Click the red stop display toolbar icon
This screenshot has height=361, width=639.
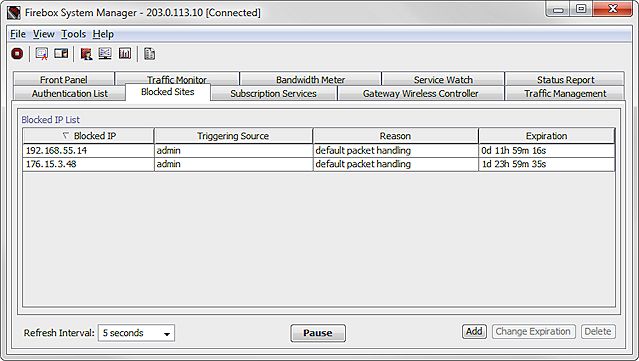point(17,53)
